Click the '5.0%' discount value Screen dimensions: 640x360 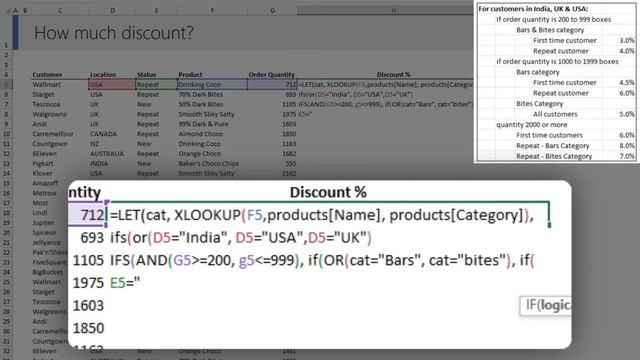pyautogui.click(x=627, y=114)
